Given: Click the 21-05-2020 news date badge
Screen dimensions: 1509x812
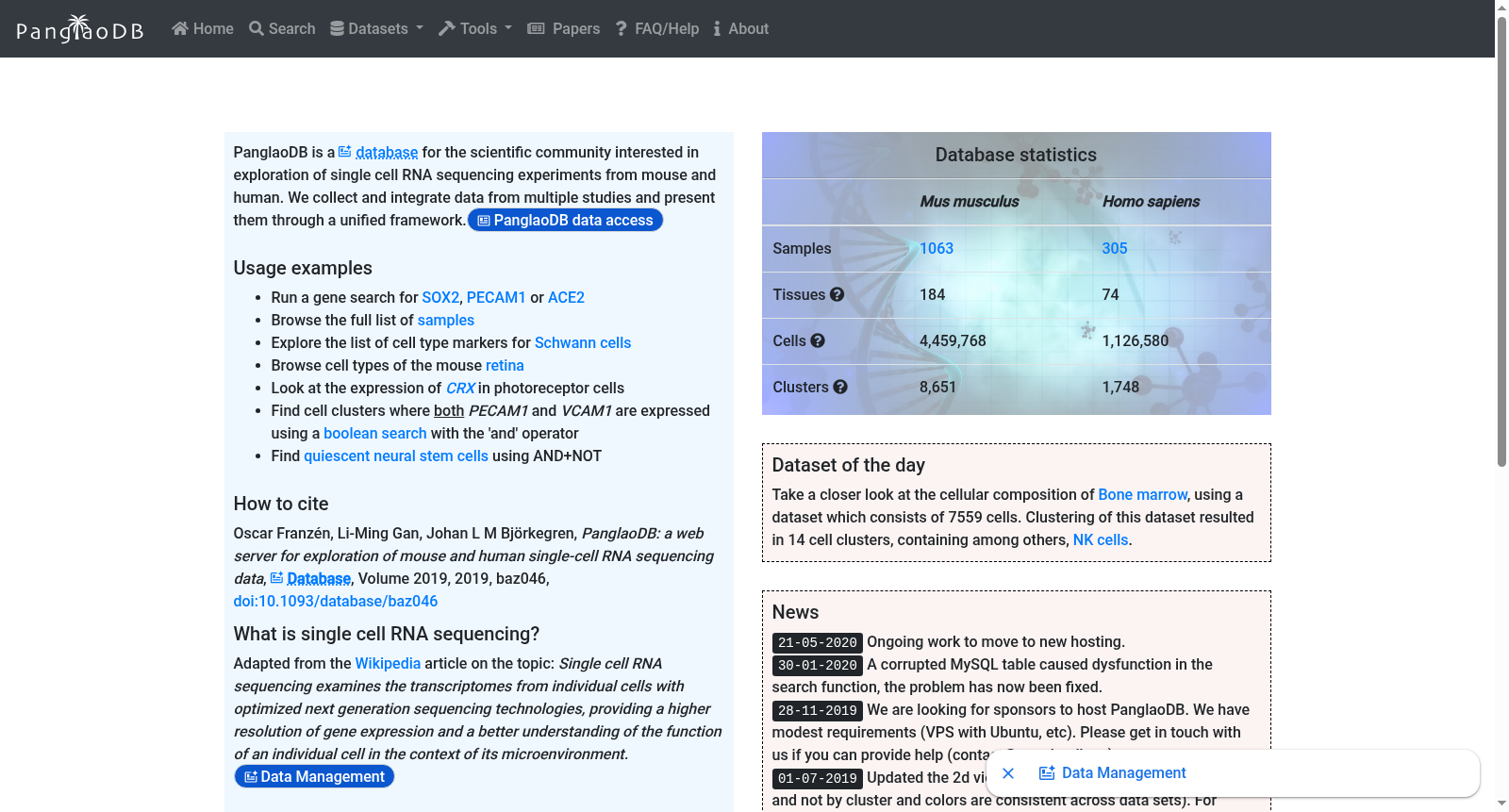Looking at the screenshot, I should click(818, 642).
